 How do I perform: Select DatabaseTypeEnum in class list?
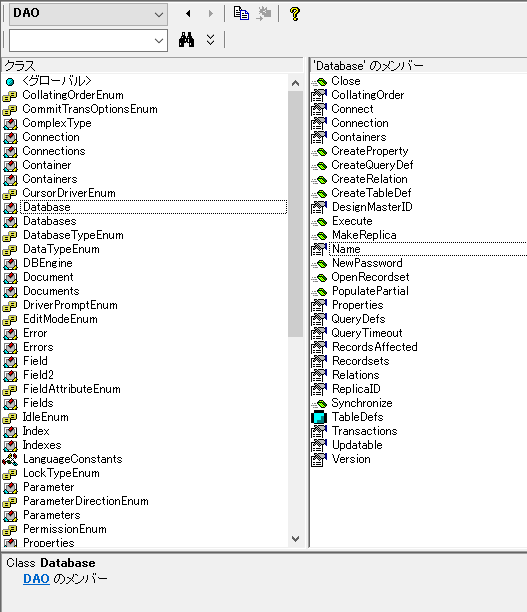coord(73,235)
